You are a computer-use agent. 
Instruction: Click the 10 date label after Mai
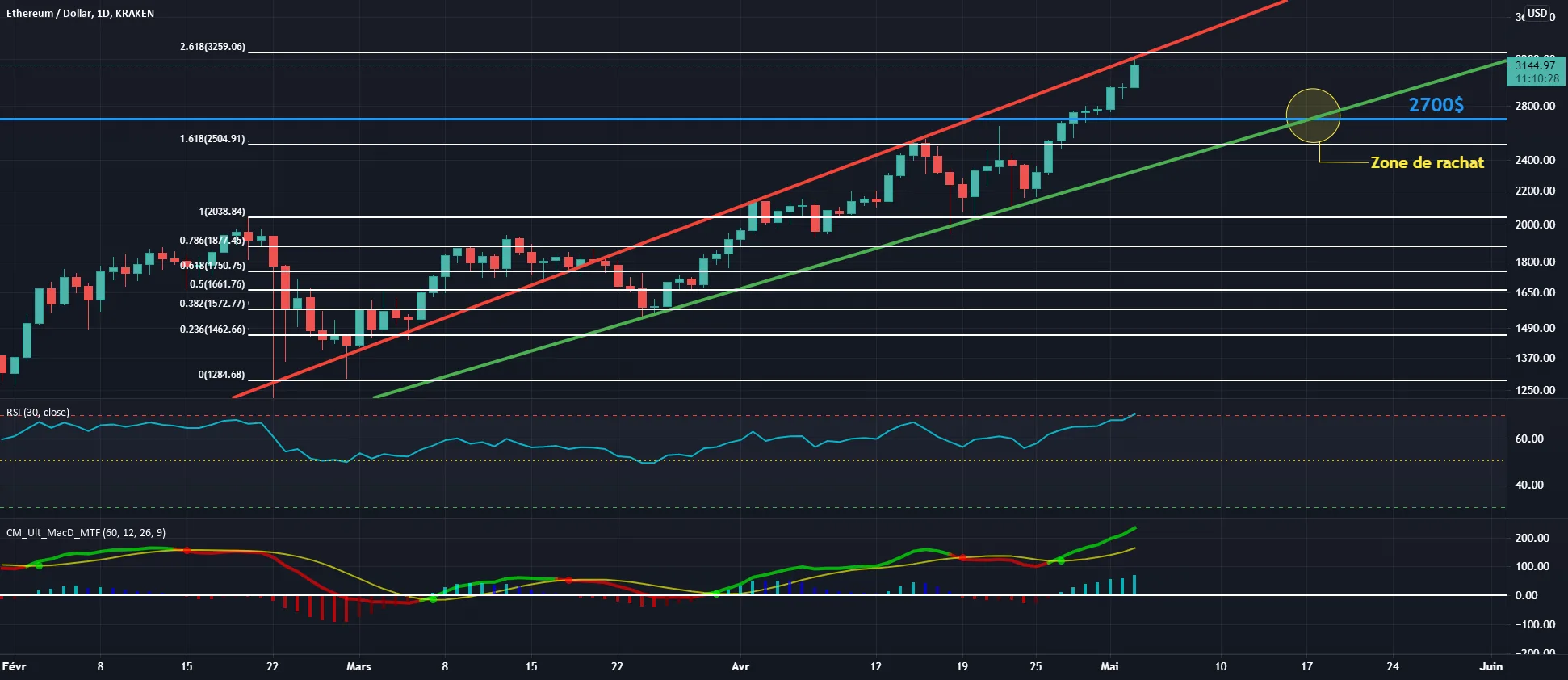point(1221,666)
